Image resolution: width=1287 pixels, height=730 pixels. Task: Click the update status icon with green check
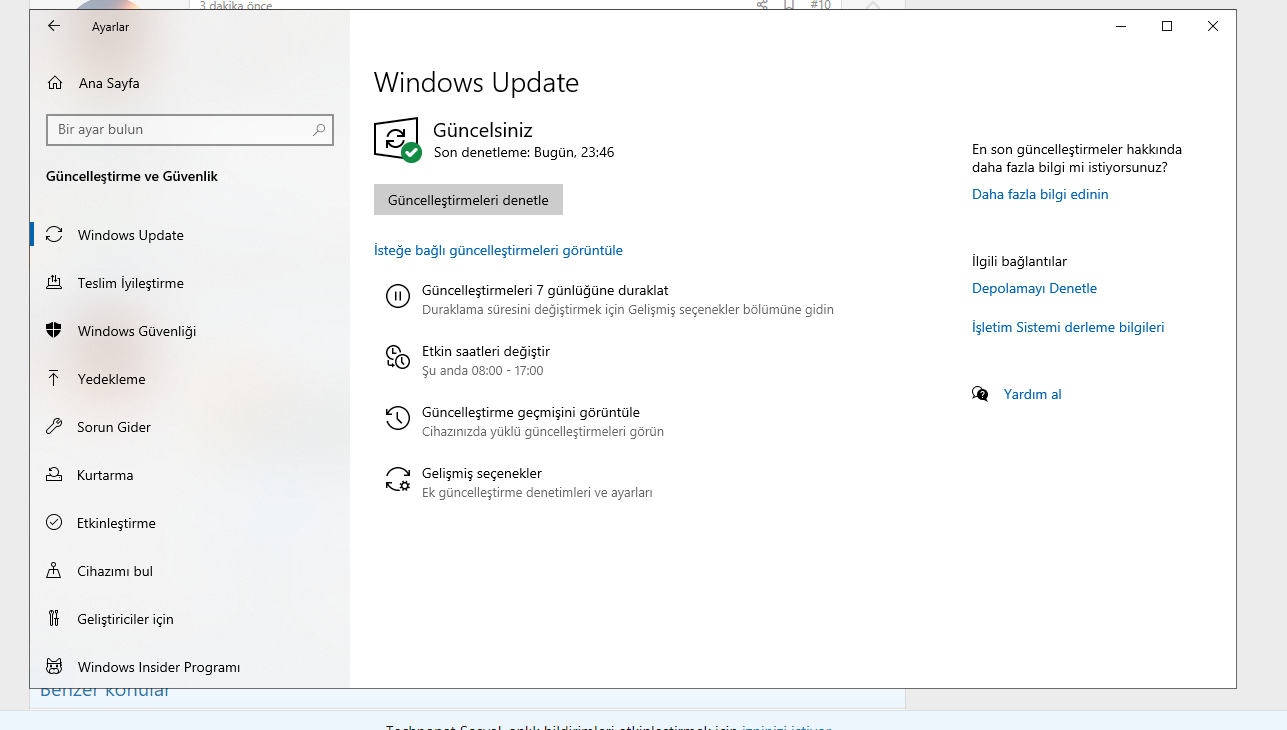(x=397, y=140)
